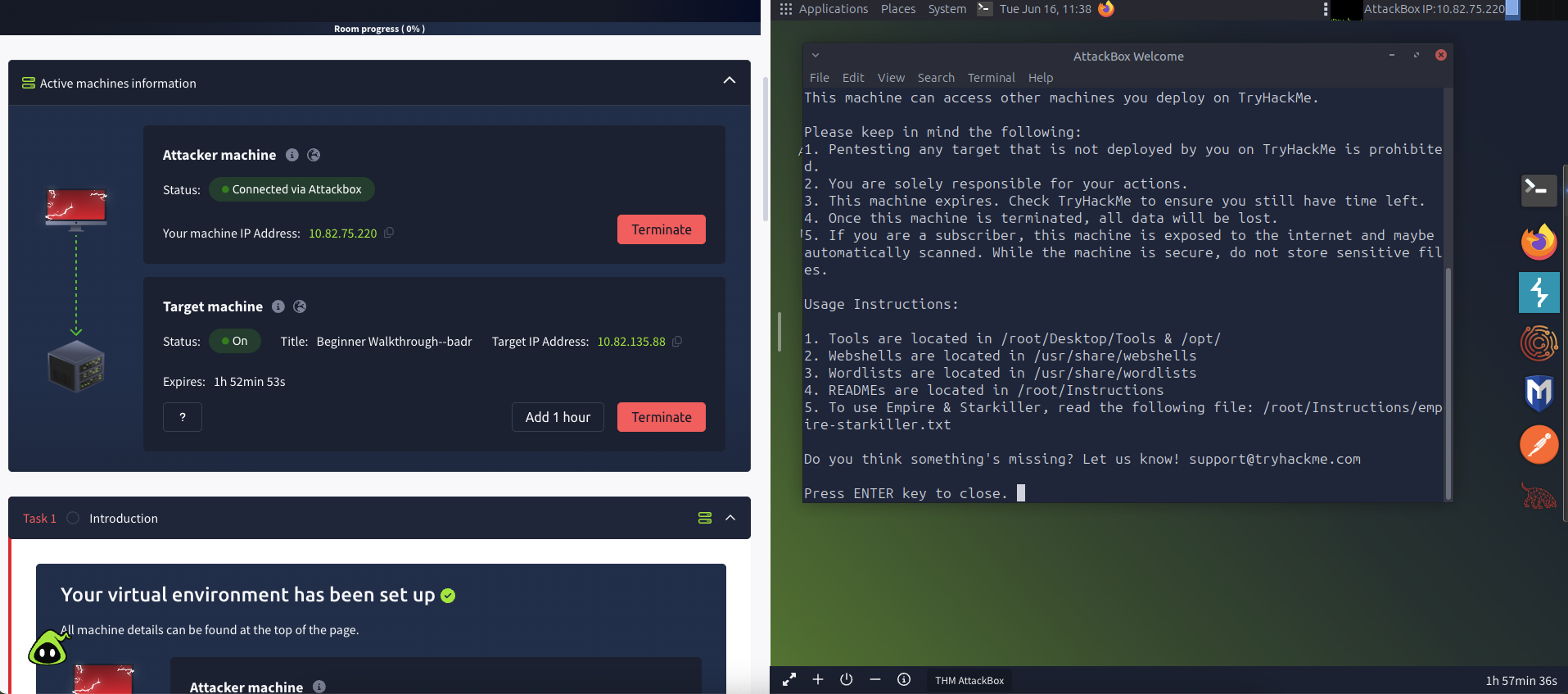Click the 1h 57min remaining timer
Image resolution: width=1568 pixels, height=694 pixels.
tap(1521, 680)
